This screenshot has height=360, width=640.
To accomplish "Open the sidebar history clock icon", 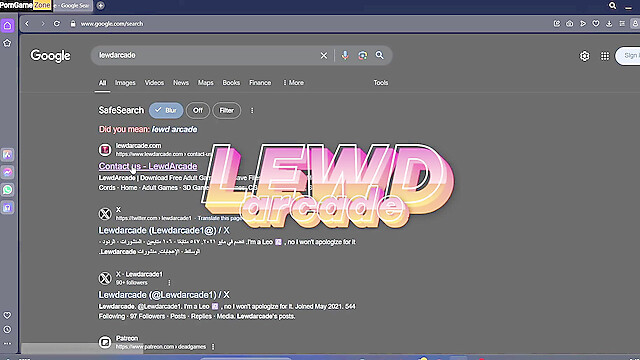I will pos(7,329).
